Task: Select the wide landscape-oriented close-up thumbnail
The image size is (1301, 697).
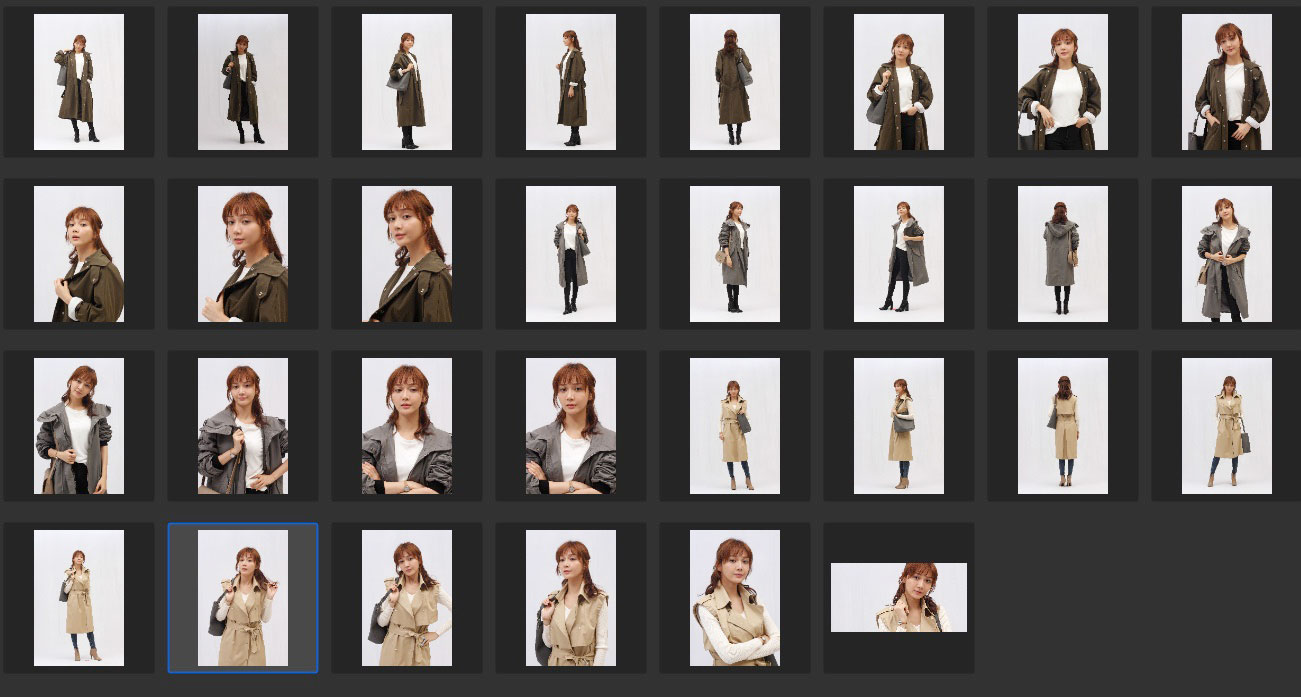Action: [898, 597]
